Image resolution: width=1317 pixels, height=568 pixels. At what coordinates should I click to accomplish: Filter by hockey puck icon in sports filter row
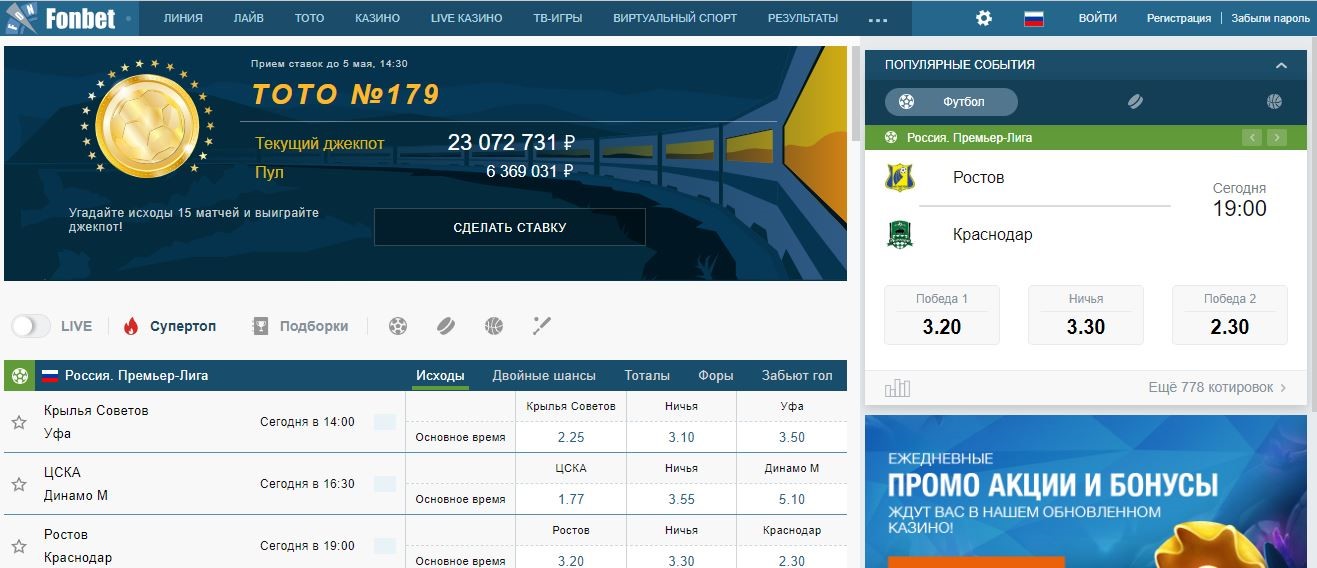[x=446, y=326]
